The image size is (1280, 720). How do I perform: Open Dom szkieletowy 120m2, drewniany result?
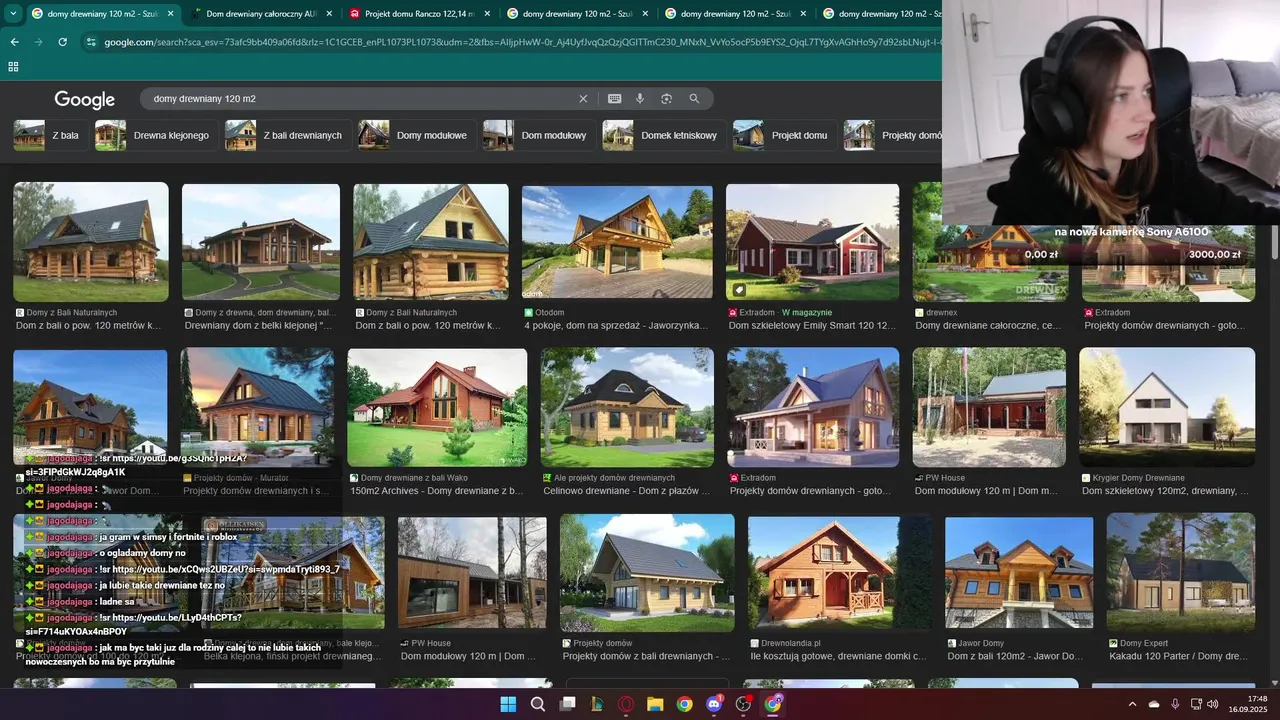pyautogui.click(x=1165, y=491)
